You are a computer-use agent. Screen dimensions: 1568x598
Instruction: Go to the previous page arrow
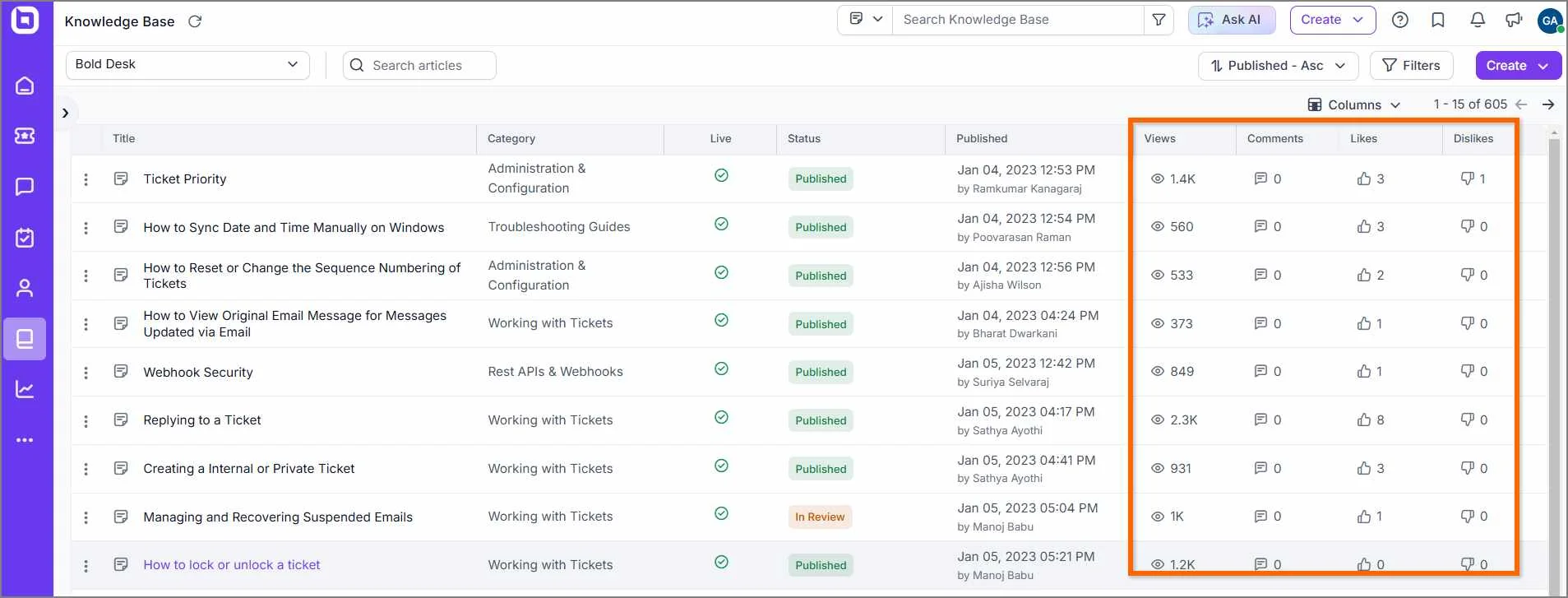click(1521, 104)
